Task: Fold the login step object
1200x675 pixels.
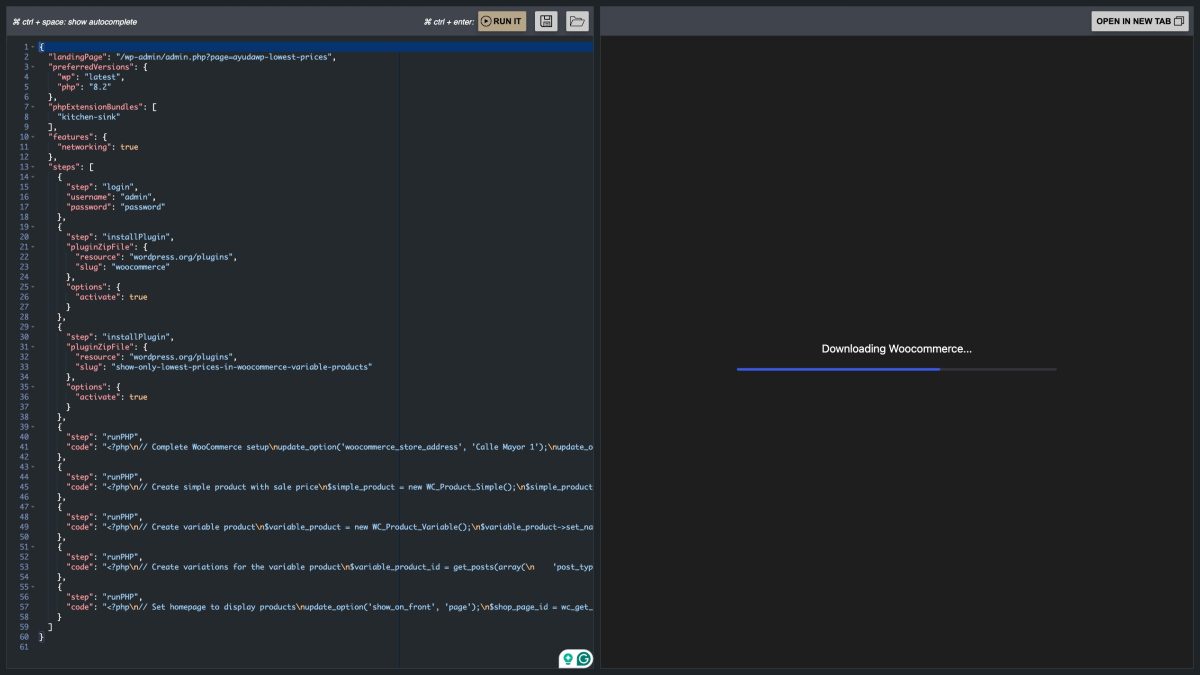Action: point(32,177)
